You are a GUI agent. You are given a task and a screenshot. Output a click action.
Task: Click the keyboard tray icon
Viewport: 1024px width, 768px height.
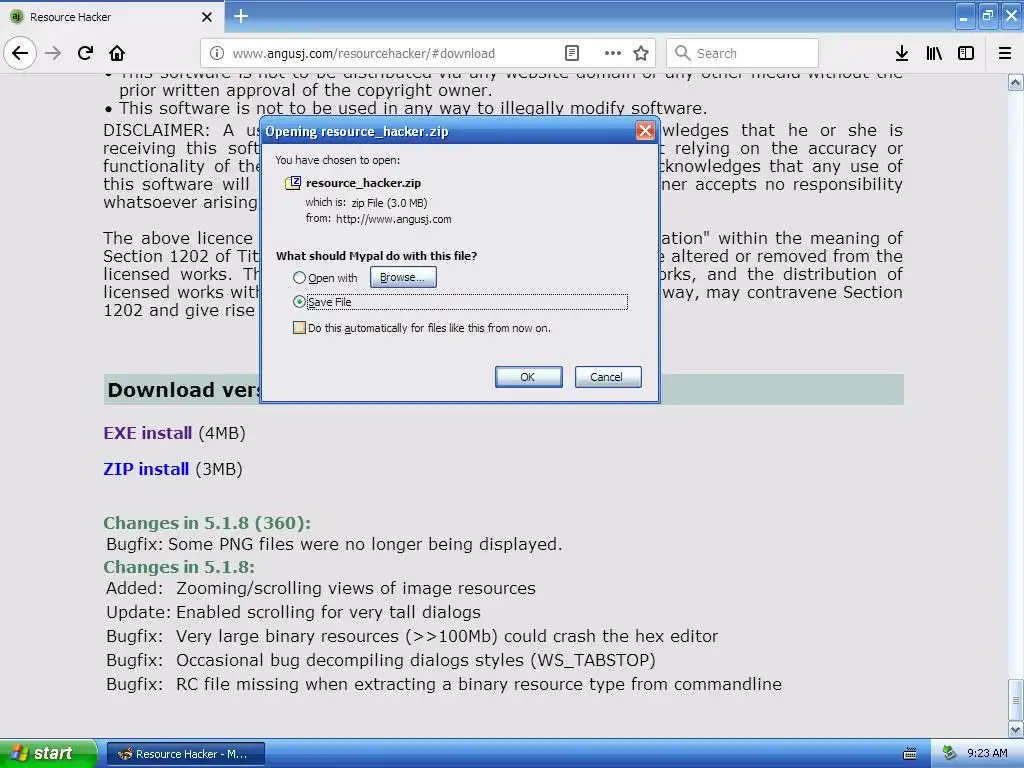coord(909,754)
